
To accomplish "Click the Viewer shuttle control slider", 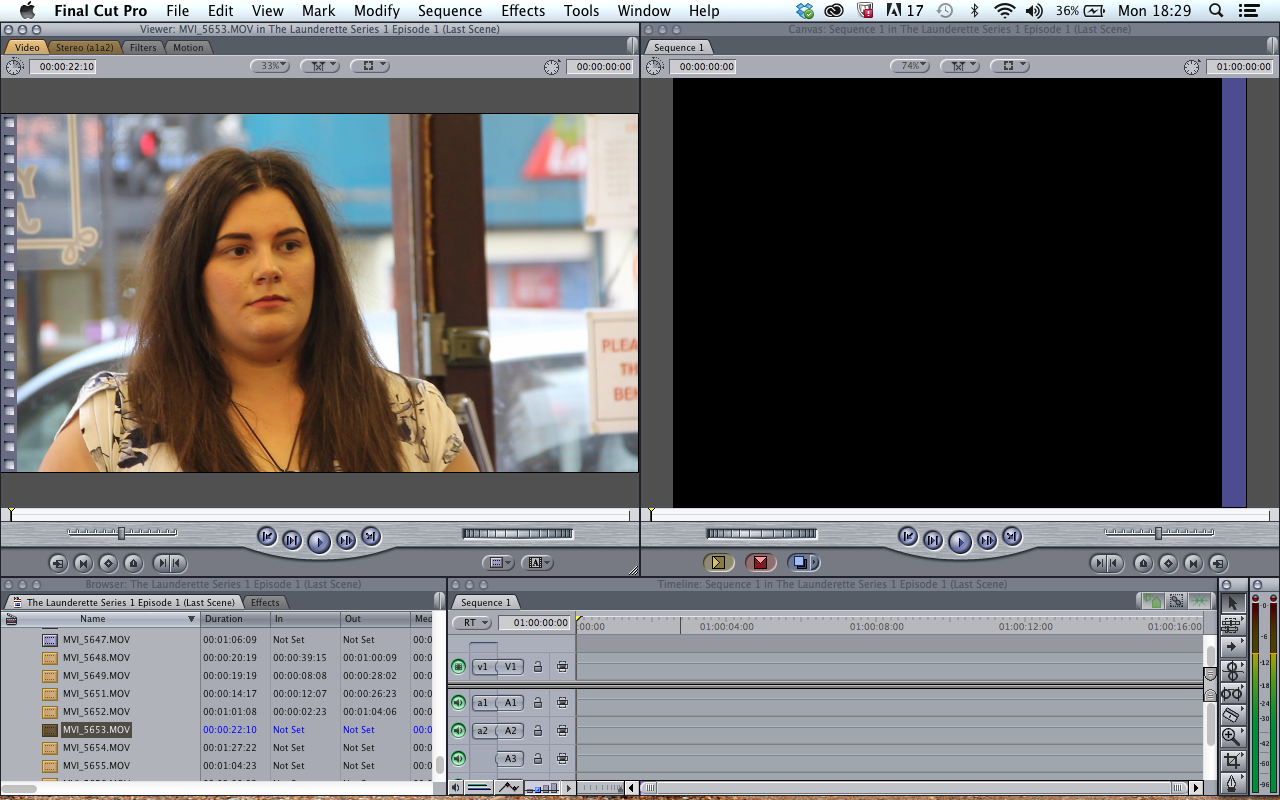I will tap(122, 533).
